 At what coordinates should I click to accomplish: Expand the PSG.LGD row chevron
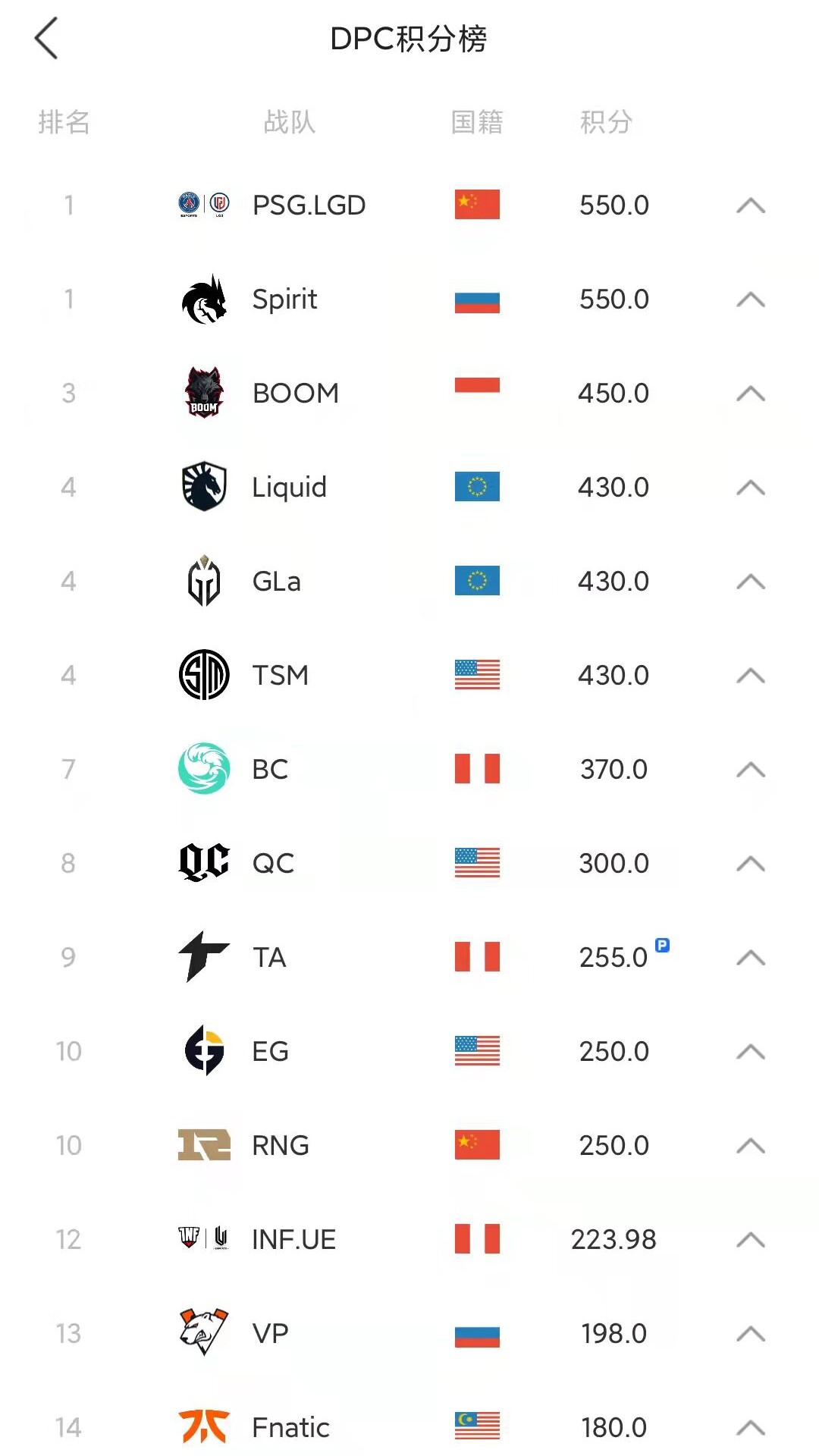click(750, 206)
